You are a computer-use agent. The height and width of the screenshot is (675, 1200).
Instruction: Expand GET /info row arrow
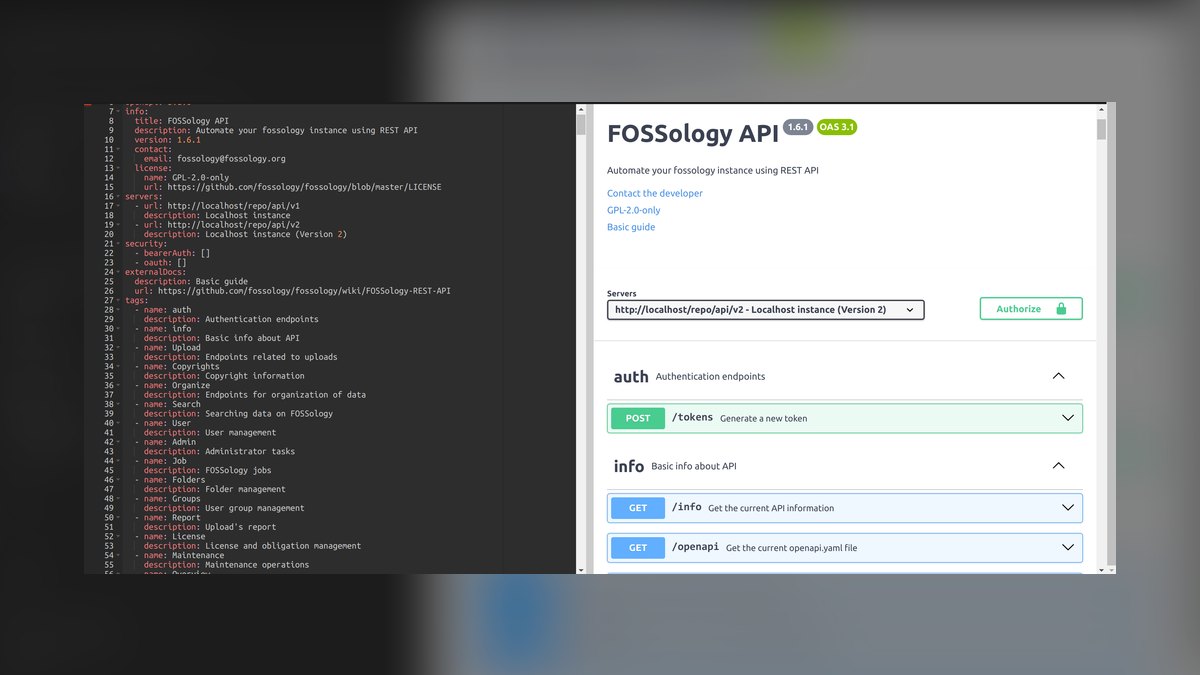pyautogui.click(x=1068, y=508)
